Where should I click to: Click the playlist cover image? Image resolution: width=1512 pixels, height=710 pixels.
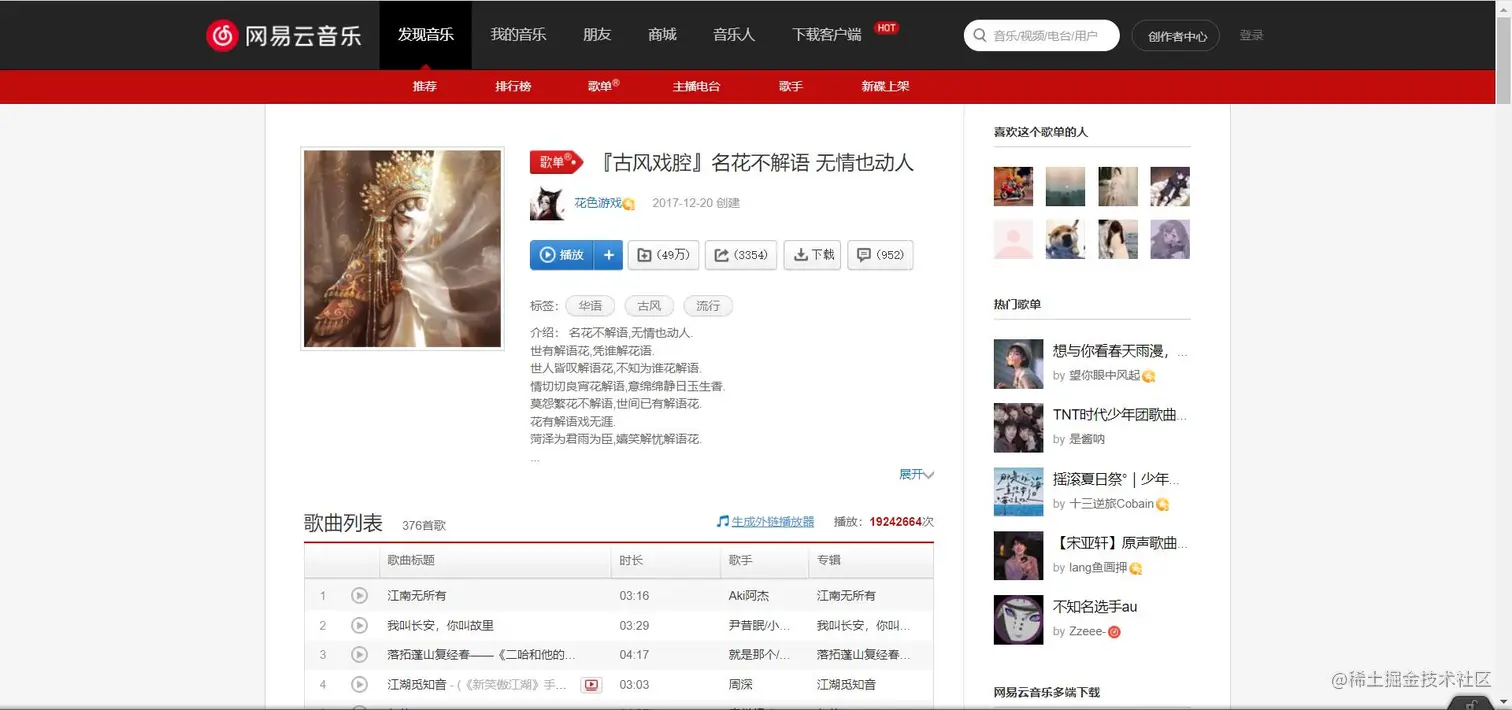coord(402,249)
